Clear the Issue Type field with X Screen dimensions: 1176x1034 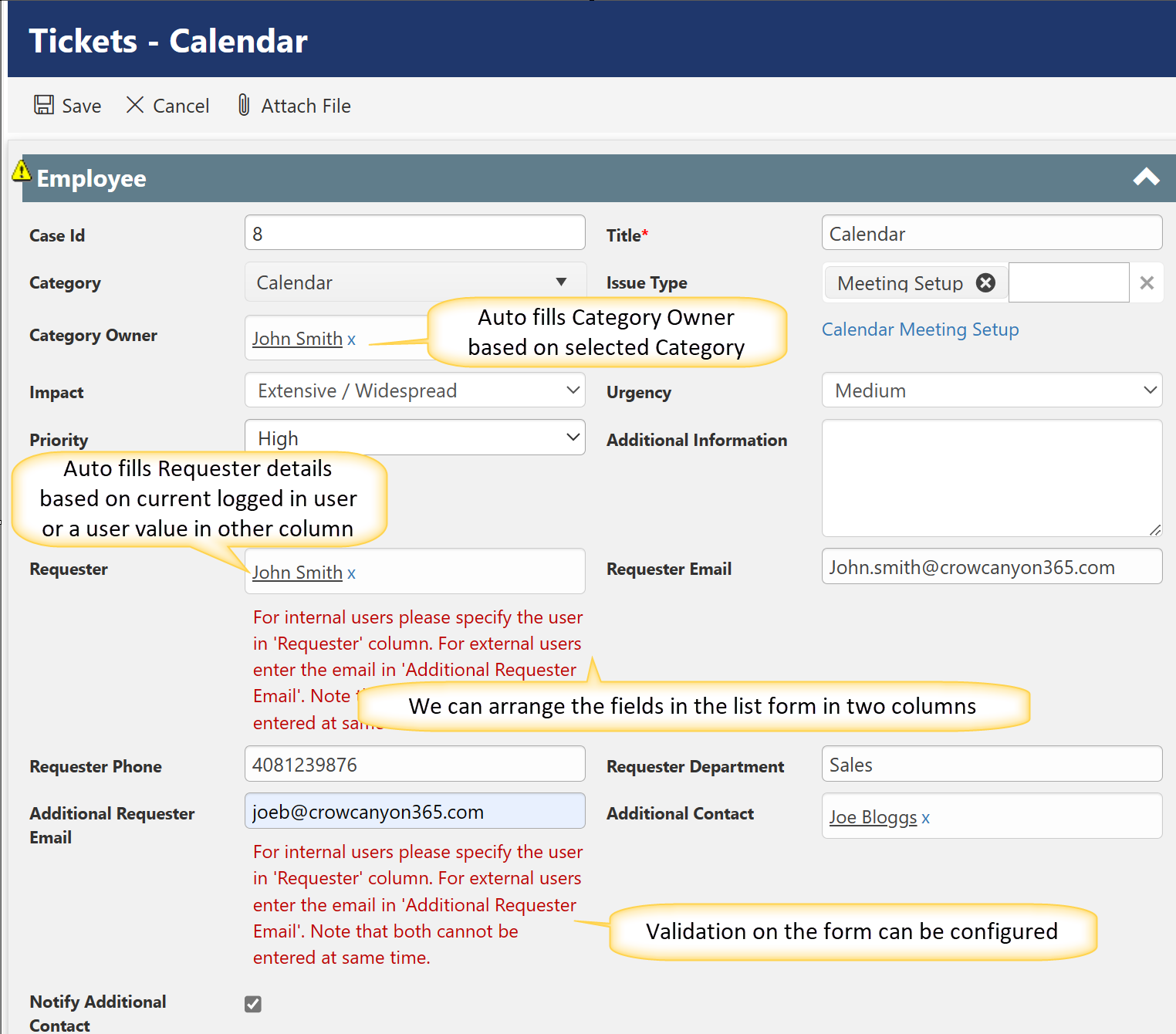pyautogui.click(x=1147, y=283)
